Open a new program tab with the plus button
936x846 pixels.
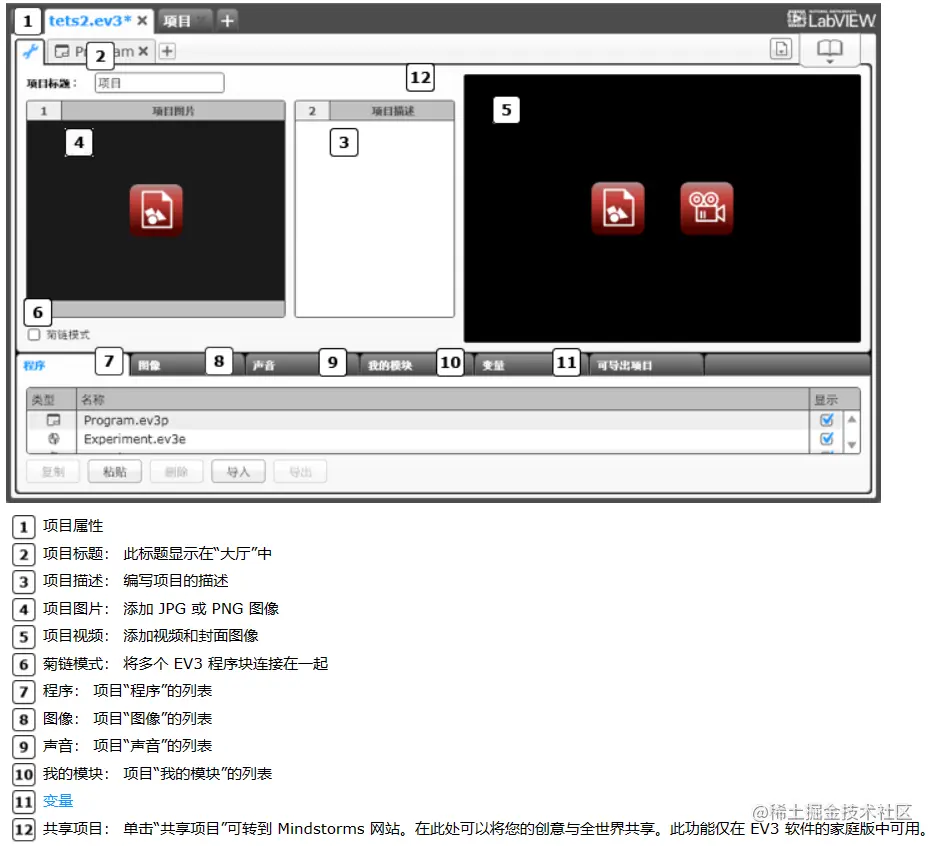170,50
